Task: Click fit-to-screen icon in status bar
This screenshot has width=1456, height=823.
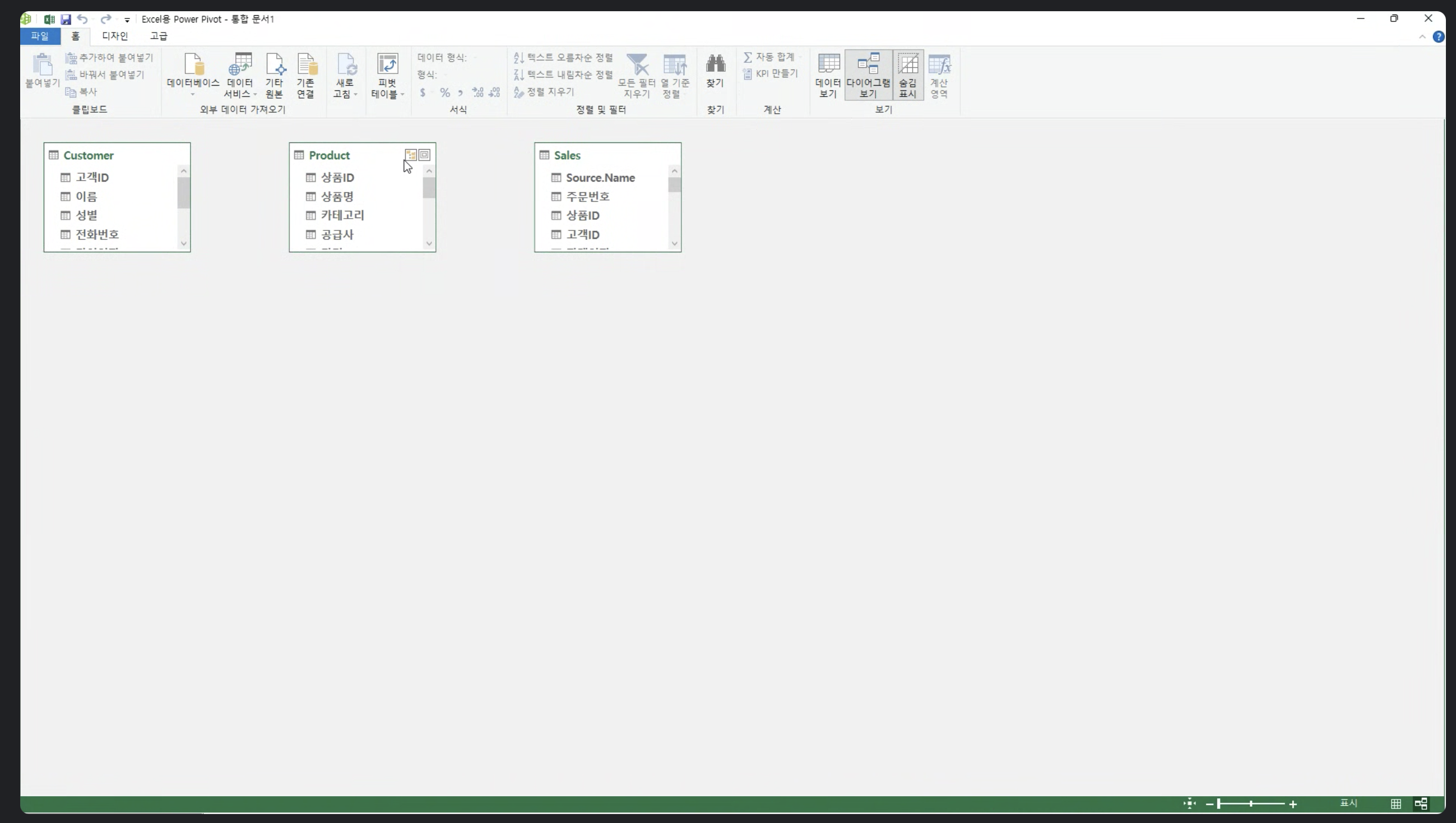Action: [1189, 803]
